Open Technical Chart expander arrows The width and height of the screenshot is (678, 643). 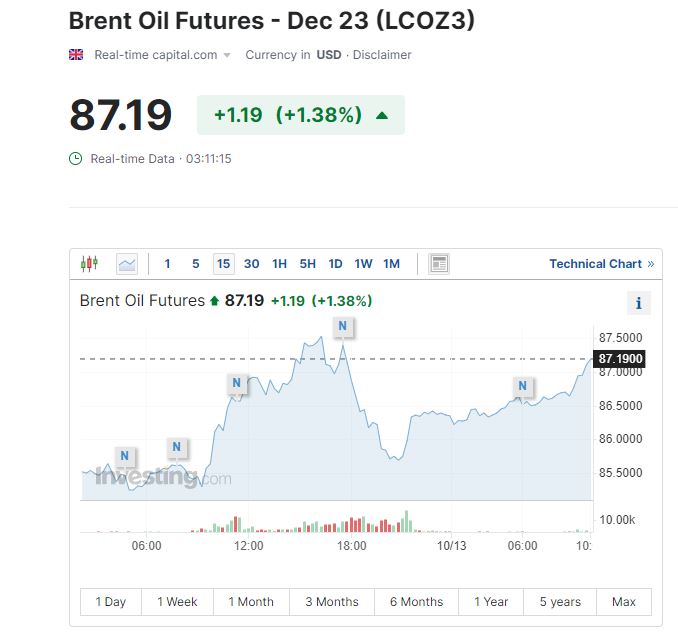[651, 264]
